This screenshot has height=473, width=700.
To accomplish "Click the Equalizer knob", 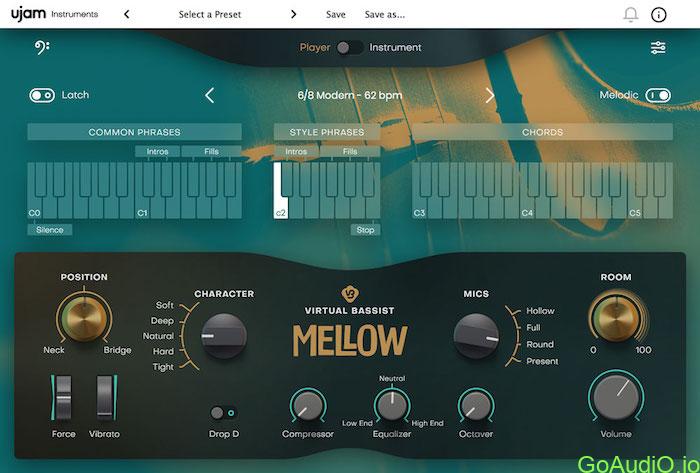I will click(x=392, y=406).
